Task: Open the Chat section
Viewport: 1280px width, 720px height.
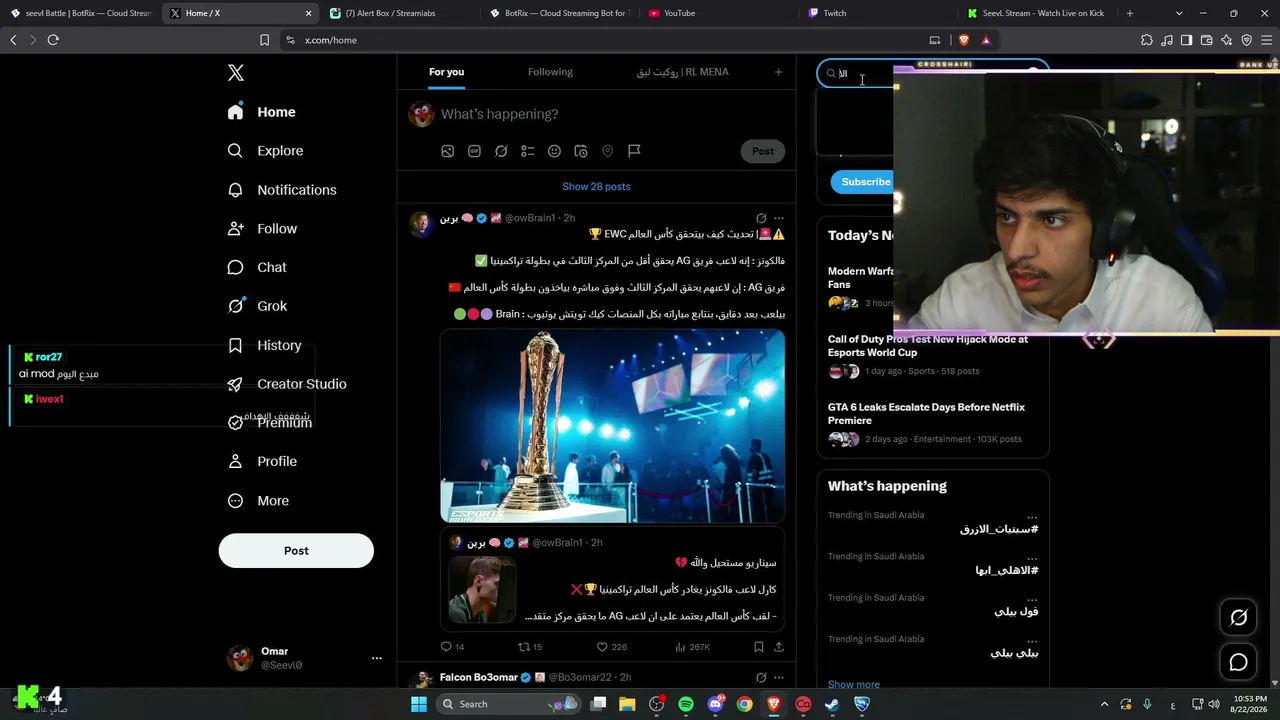Action: coord(257,268)
